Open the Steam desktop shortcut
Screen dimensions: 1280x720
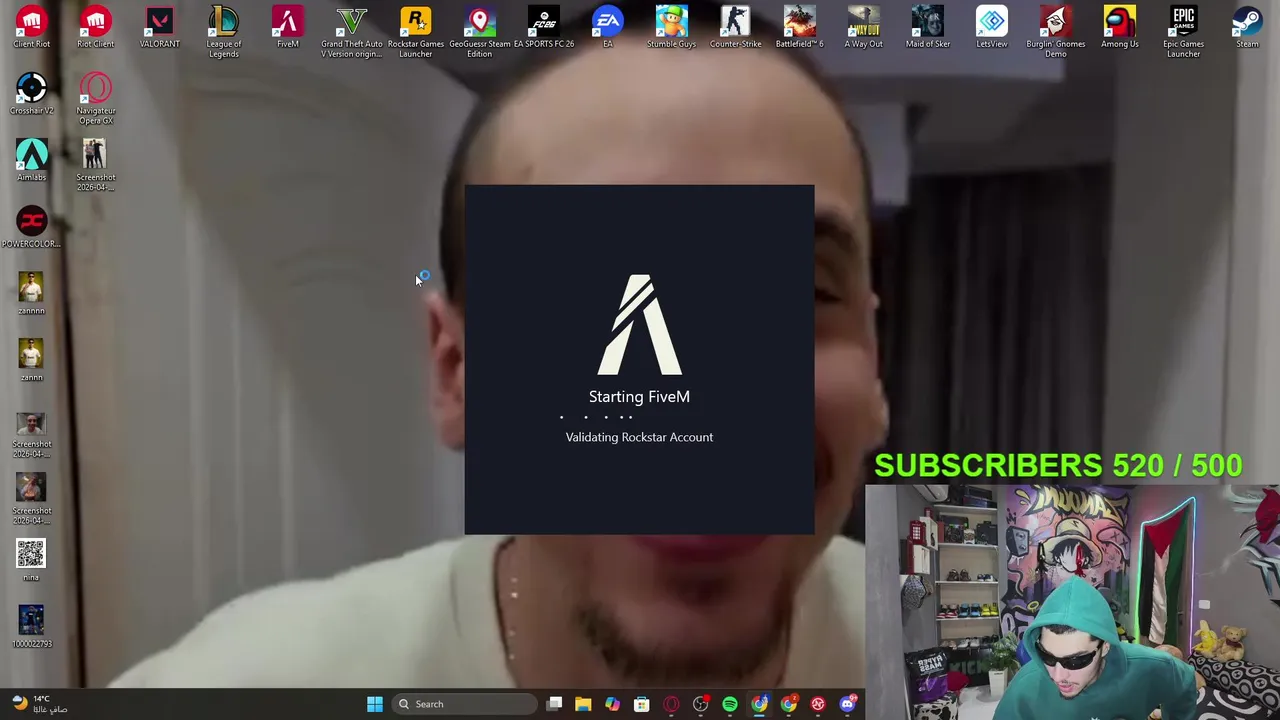[1247, 27]
